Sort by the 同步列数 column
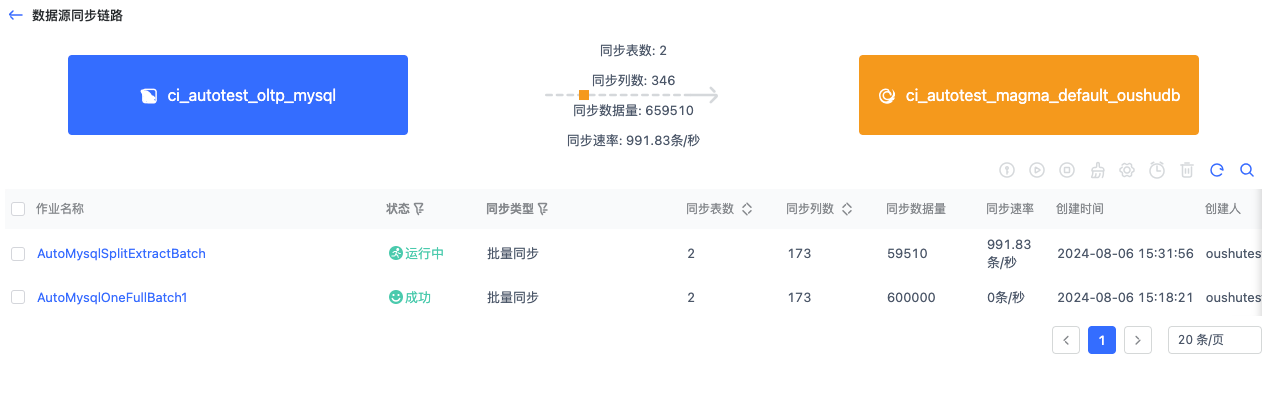 (x=846, y=209)
